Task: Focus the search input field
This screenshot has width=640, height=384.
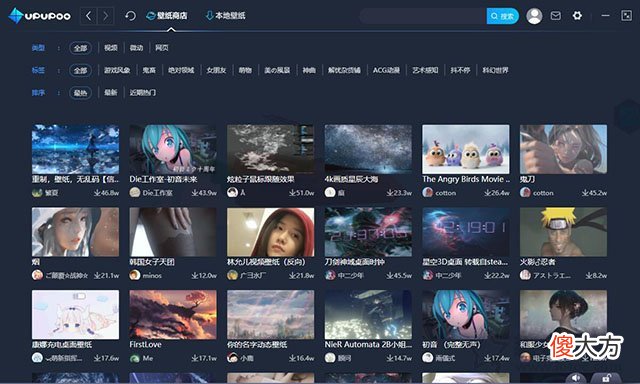Action: 423,16
